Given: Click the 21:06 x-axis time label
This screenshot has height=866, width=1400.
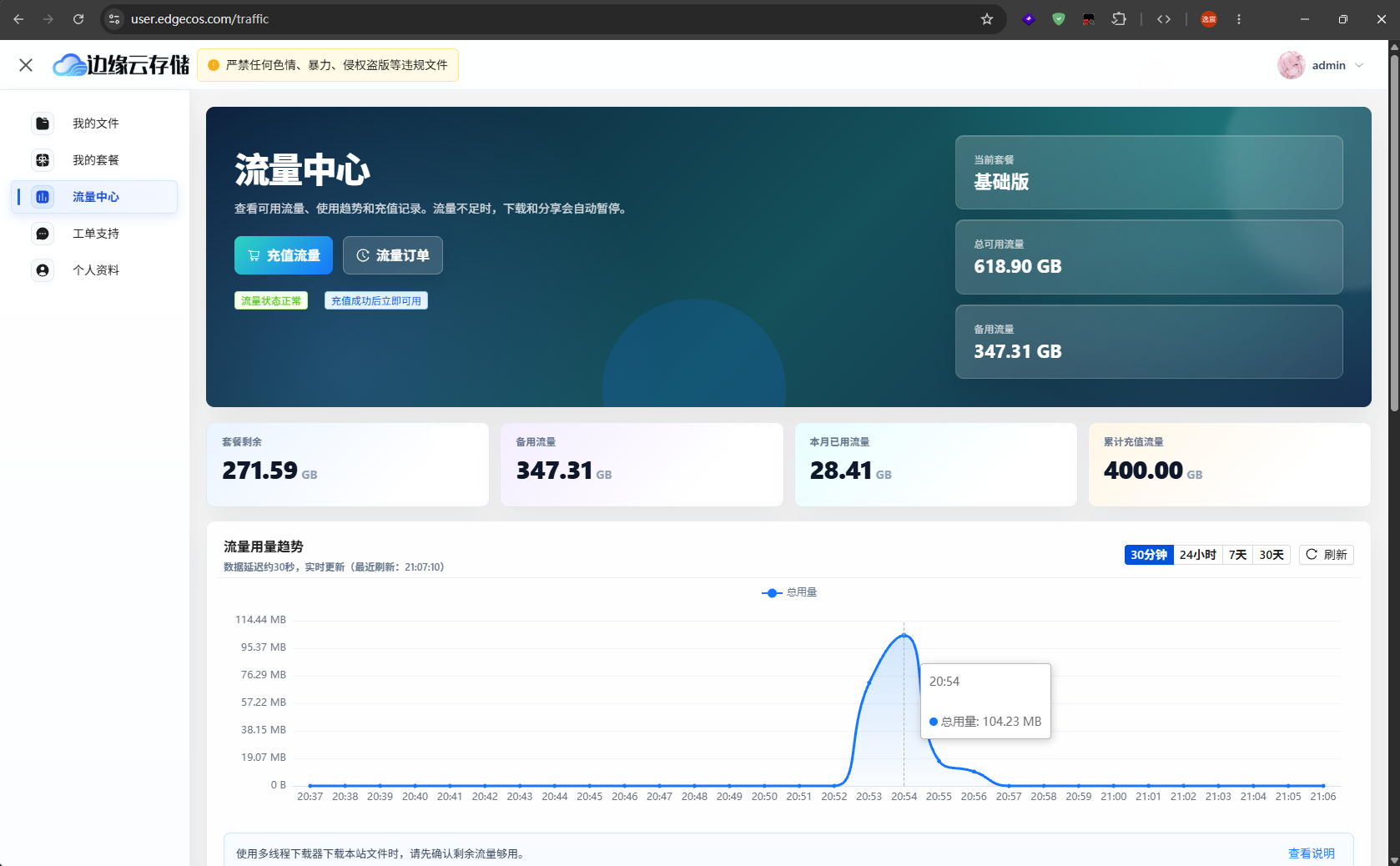Looking at the screenshot, I should click(1323, 797).
